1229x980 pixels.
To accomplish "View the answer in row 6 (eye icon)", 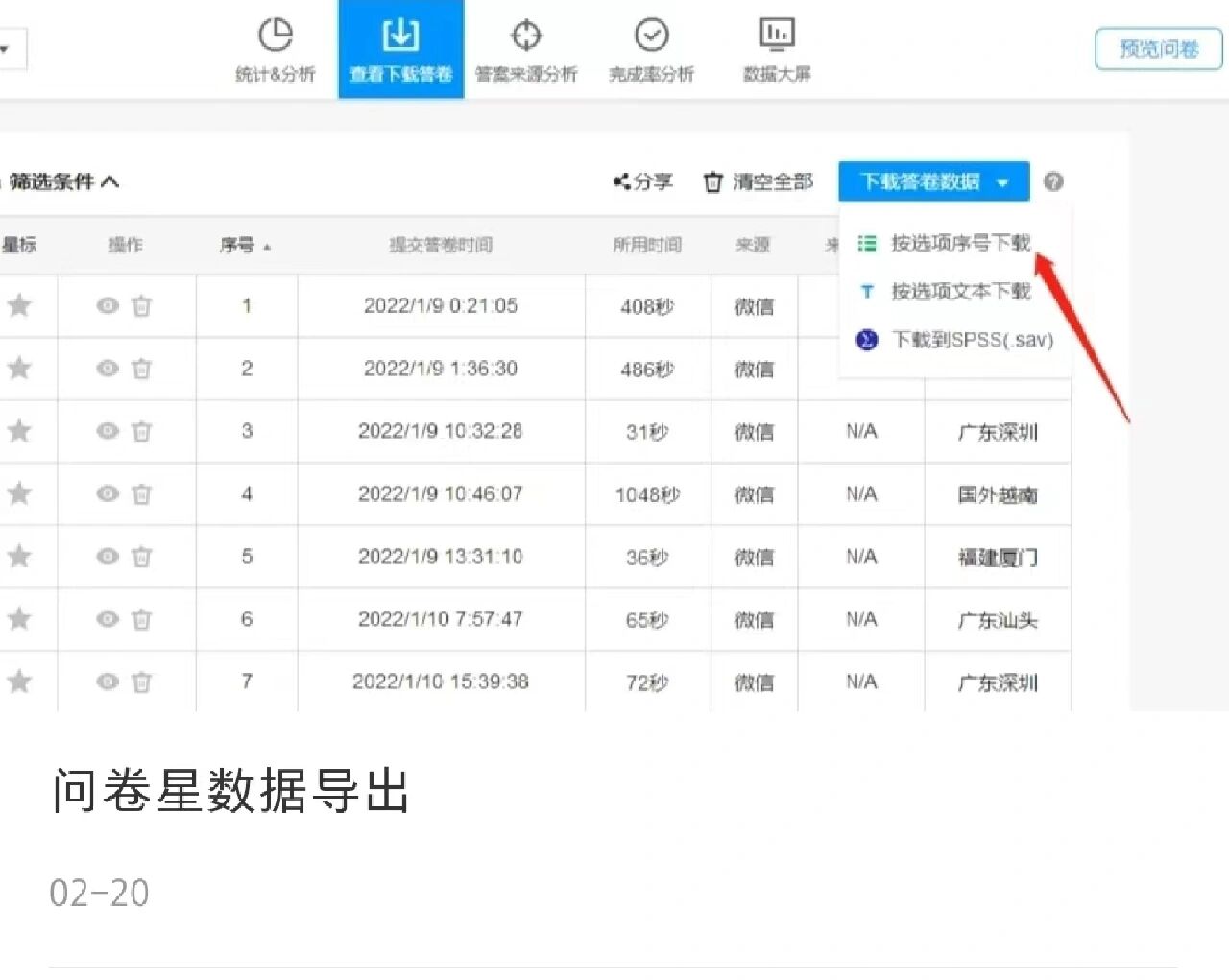I will coord(108,619).
